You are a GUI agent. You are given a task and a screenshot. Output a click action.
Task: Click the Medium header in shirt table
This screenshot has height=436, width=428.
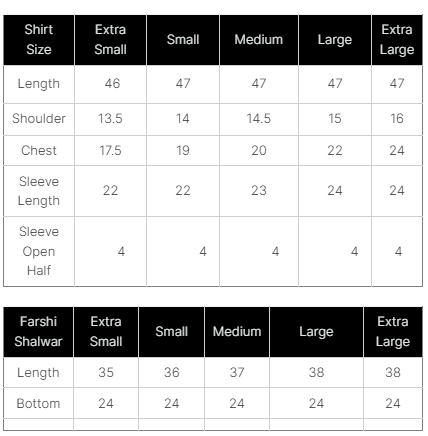[259, 40]
